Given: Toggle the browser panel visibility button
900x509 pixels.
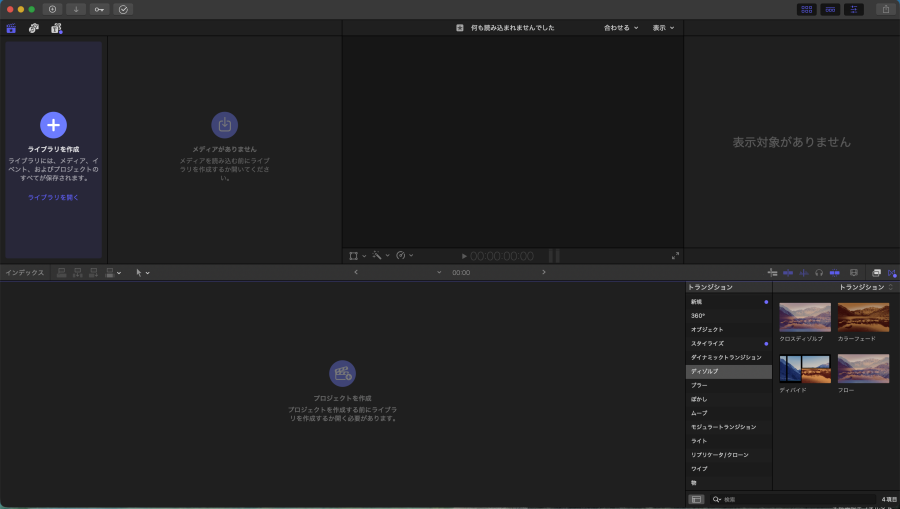Looking at the screenshot, I should point(806,9).
